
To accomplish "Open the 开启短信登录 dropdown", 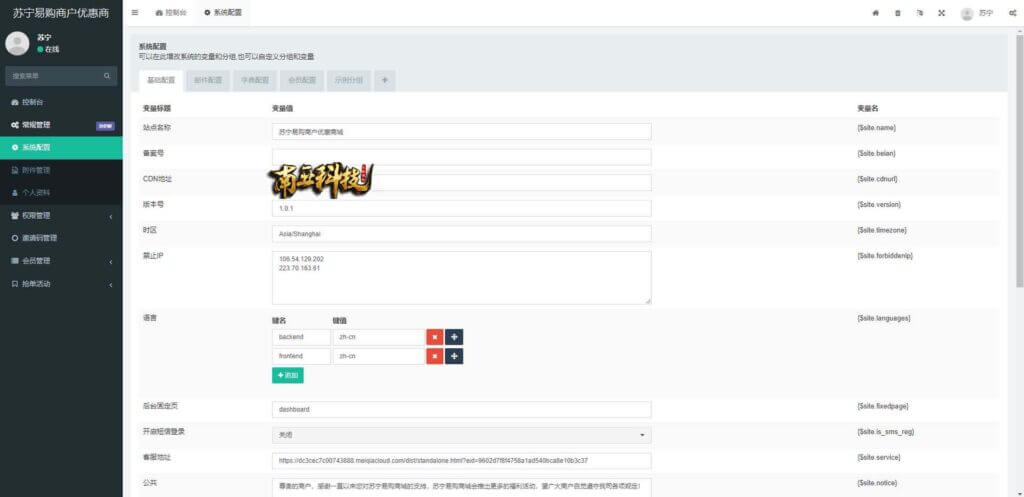I will click(x=462, y=435).
